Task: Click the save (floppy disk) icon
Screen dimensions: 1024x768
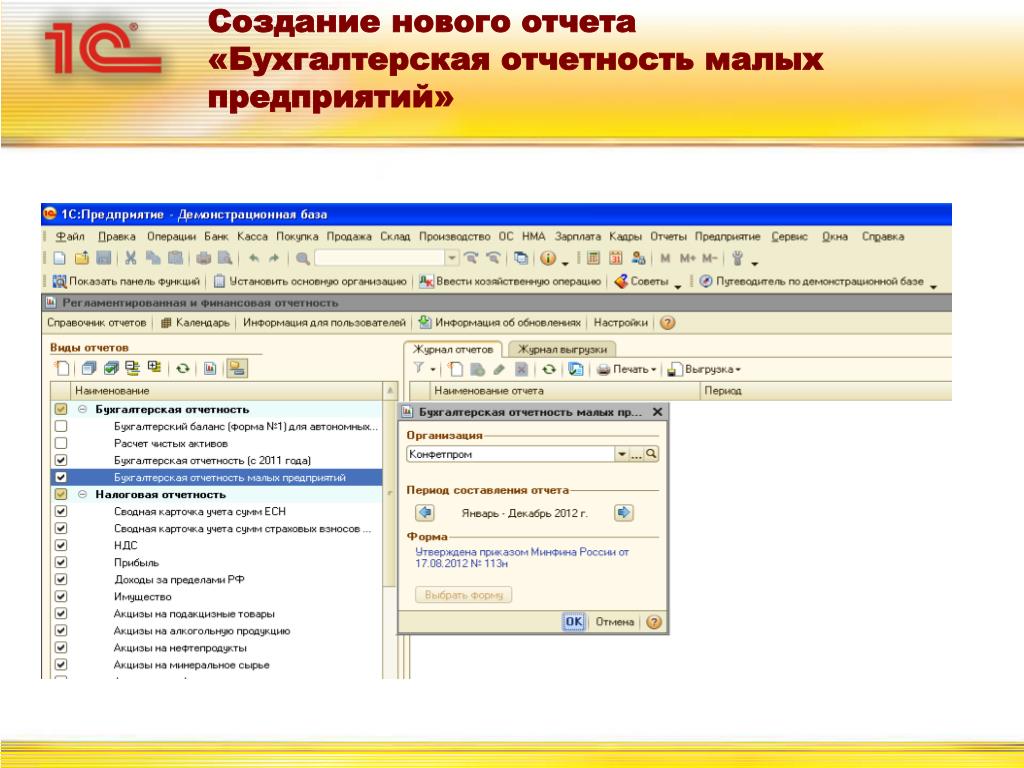Action: coord(103,258)
